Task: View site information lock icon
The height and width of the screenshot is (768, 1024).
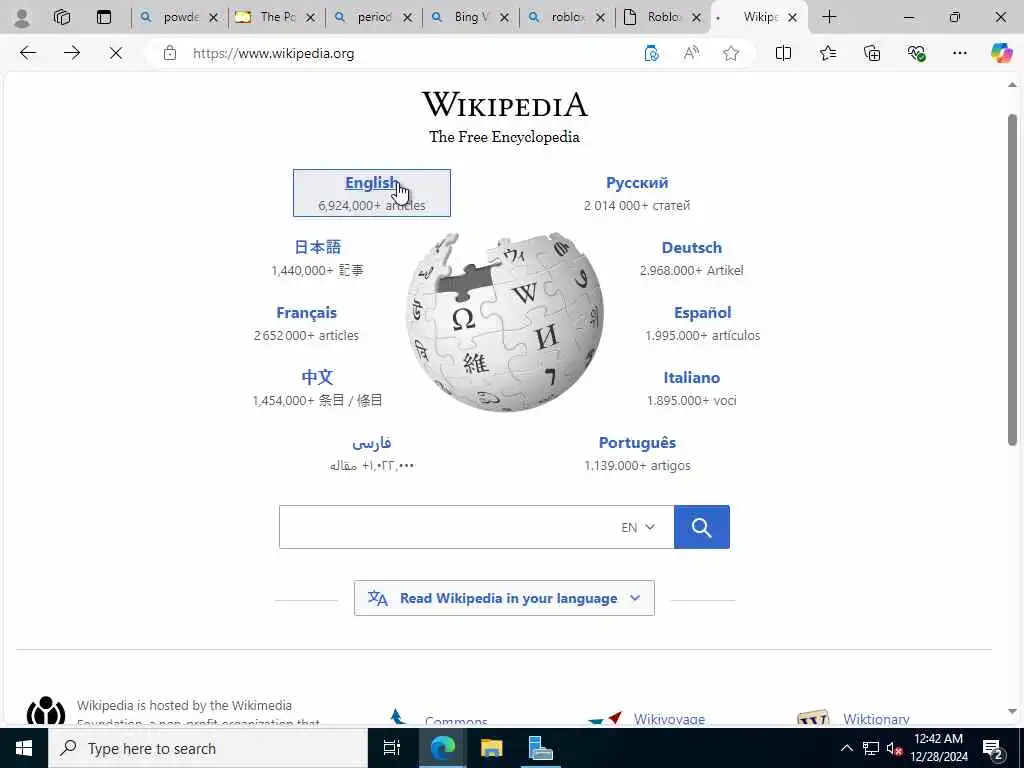Action: pyautogui.click(x=170, y=53)
